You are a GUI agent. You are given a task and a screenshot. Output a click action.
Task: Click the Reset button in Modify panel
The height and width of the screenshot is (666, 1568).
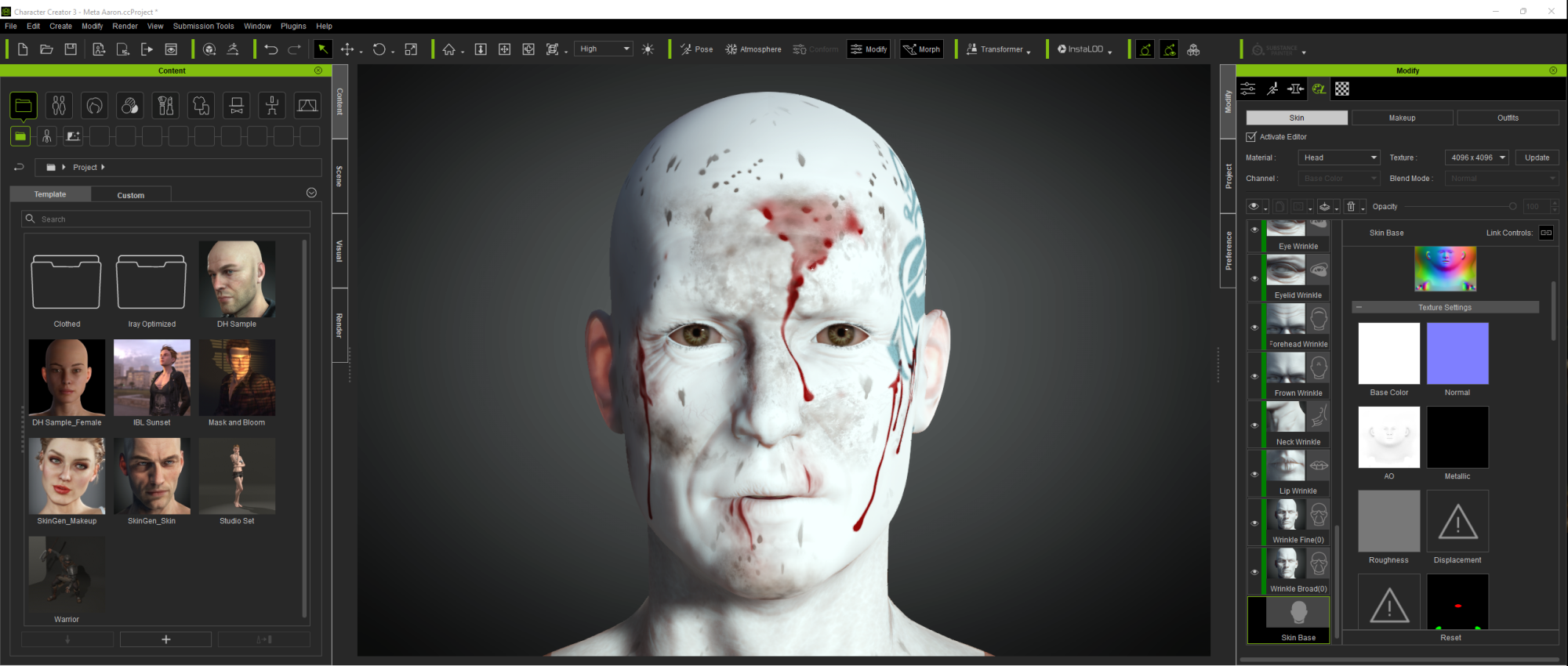click(x=1450, y=638)
